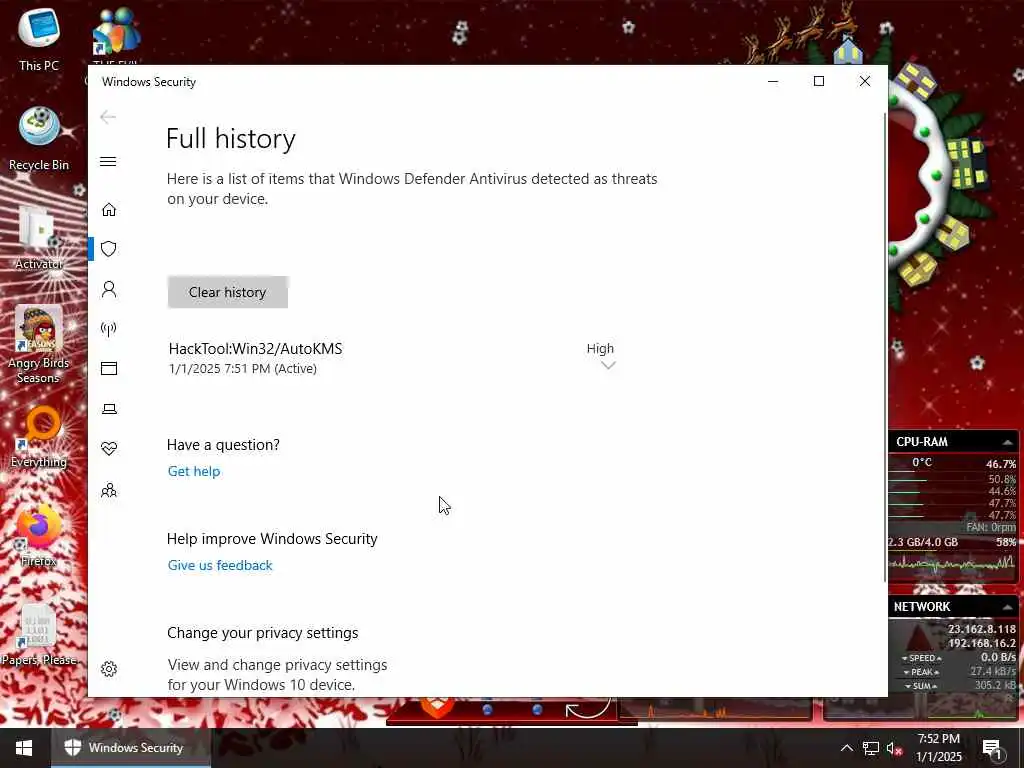Select the Activator desktop icon

tap(39, 238)
